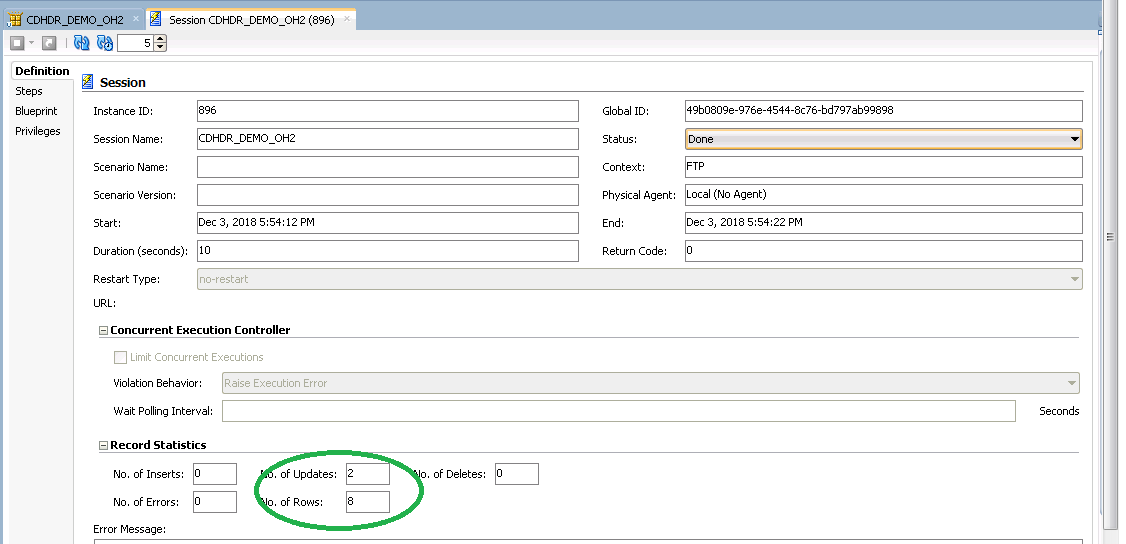Open the dropdown arrow beside the Stop icon
1126x544 pixels.
click(31, 44)
